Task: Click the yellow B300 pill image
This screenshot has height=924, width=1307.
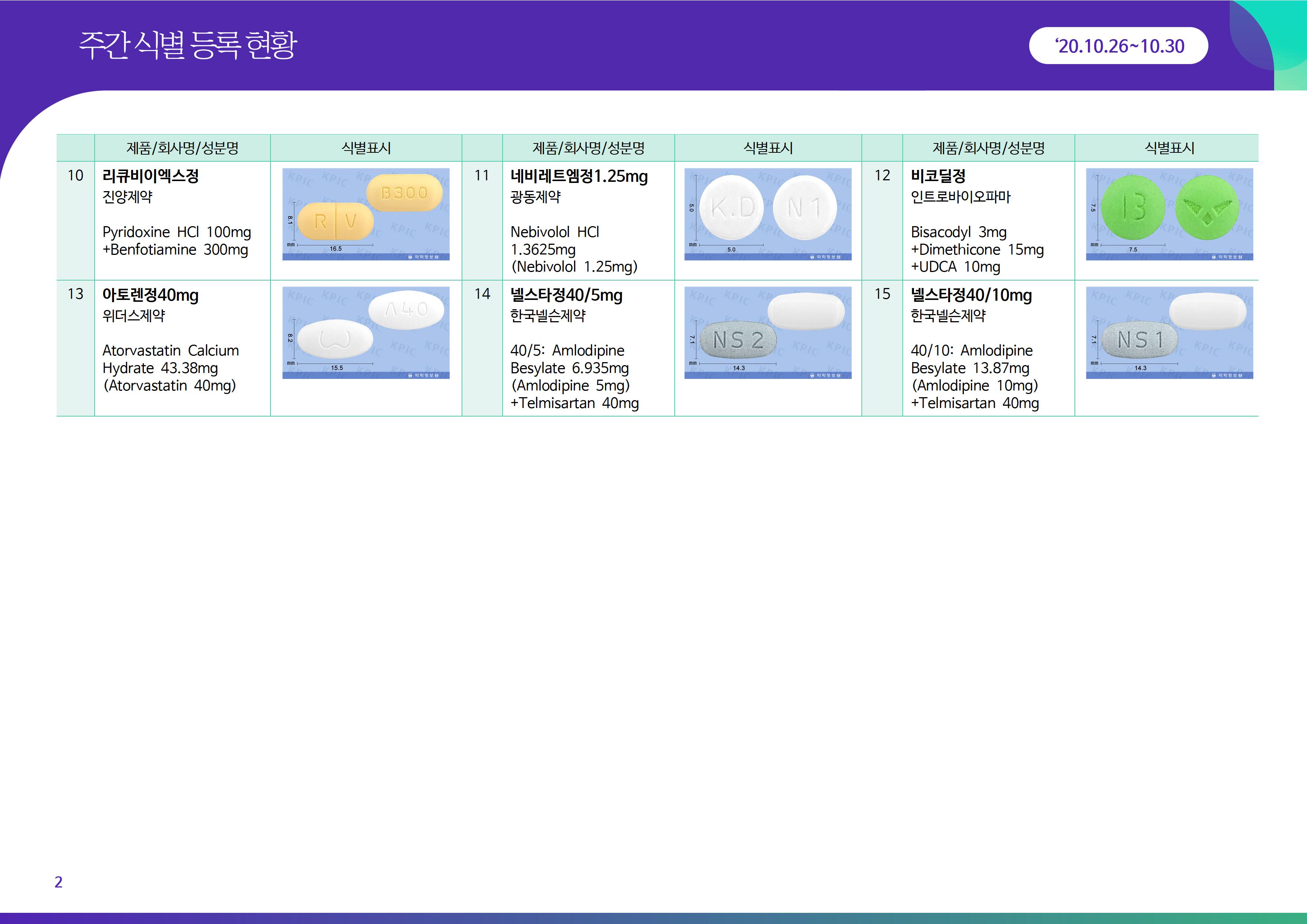Action: [404, 193]
